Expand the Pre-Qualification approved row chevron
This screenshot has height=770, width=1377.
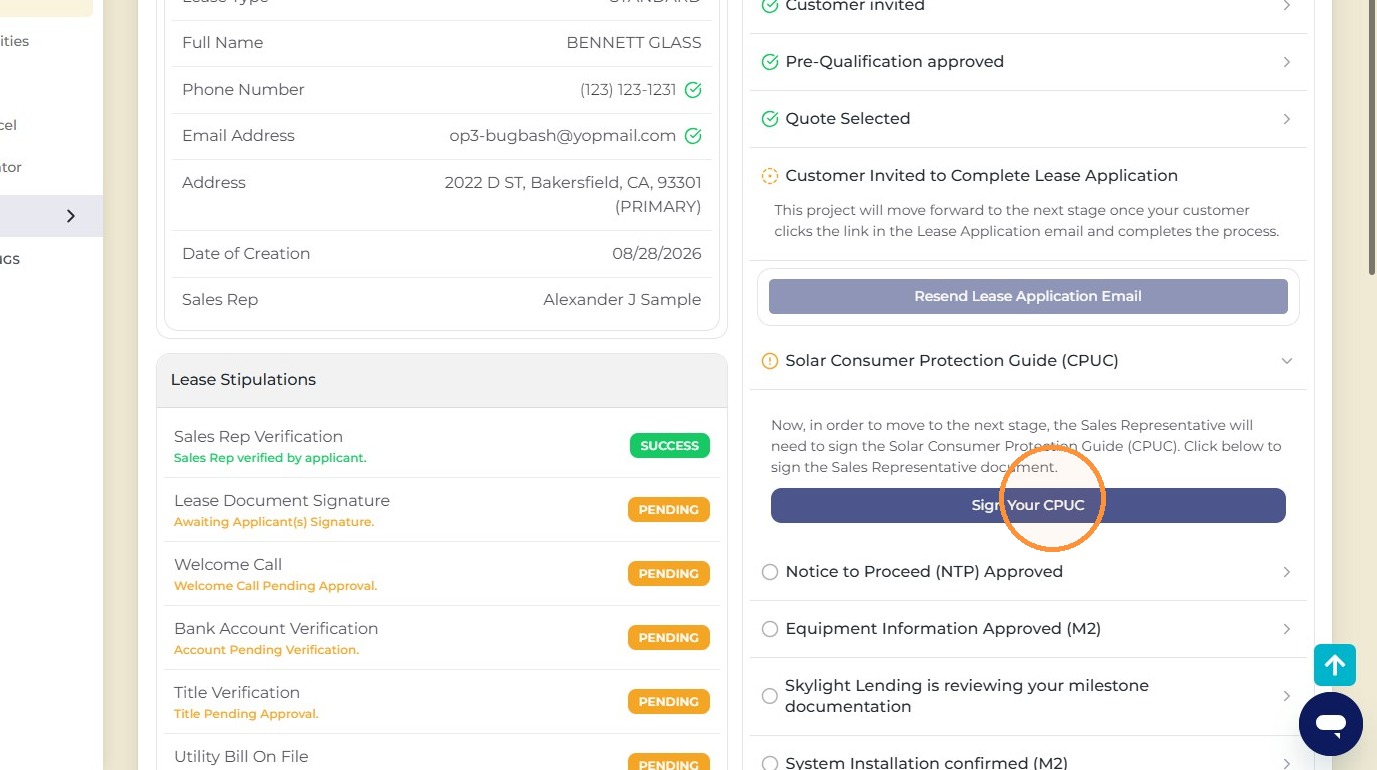pos(1286,62)
